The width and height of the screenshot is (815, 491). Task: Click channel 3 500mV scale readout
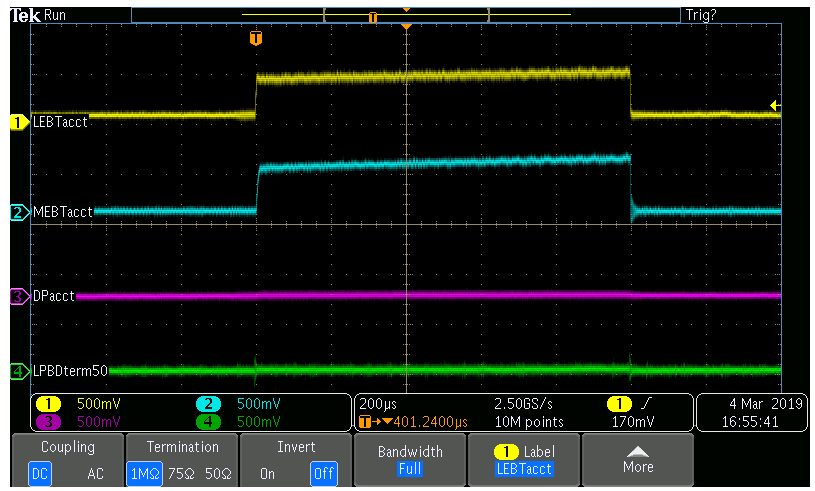tap(98, 421)
